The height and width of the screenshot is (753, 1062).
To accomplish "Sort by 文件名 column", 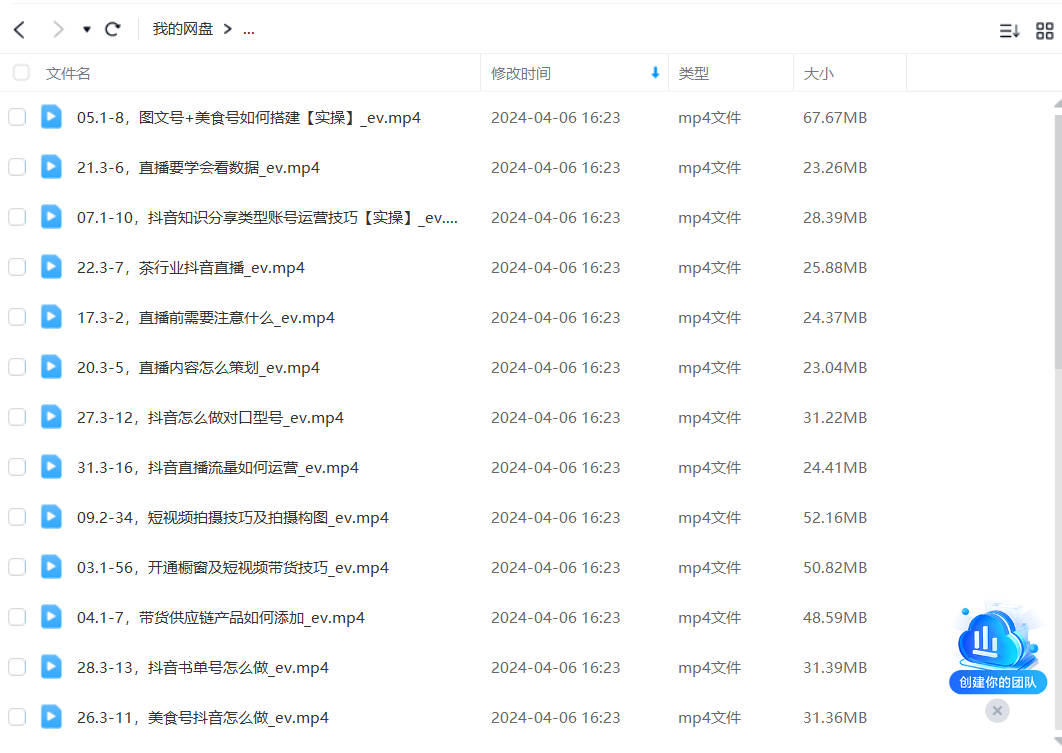I will [68, 73].
